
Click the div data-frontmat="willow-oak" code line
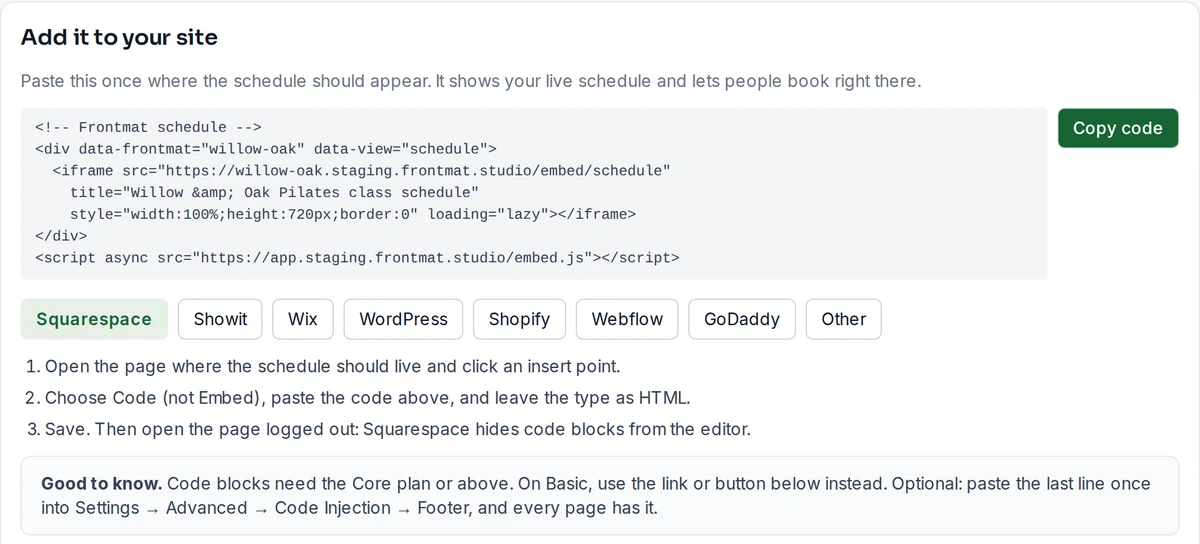[266, 149]
